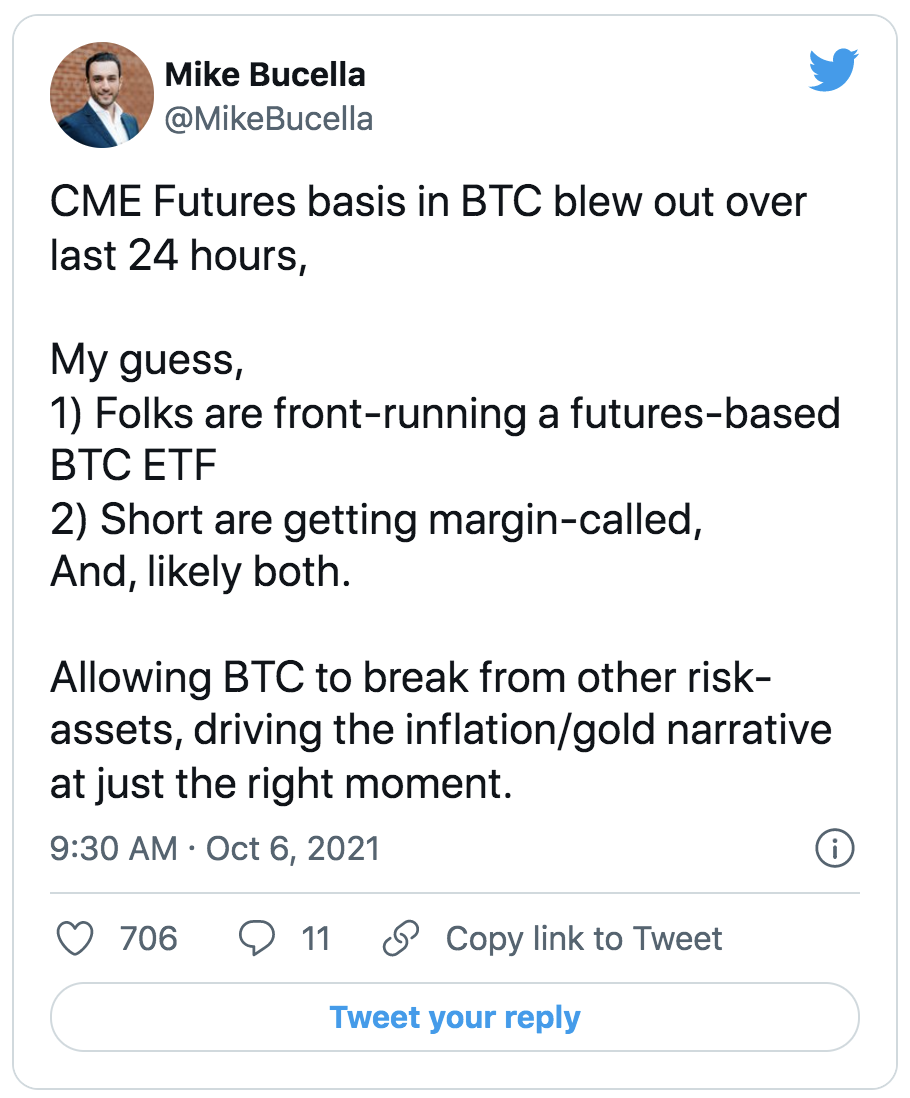The image size is (910, 1098).
Task: Open Mike Bucella's profile photo
Action: pyautogui.click(x=102, y=95)
